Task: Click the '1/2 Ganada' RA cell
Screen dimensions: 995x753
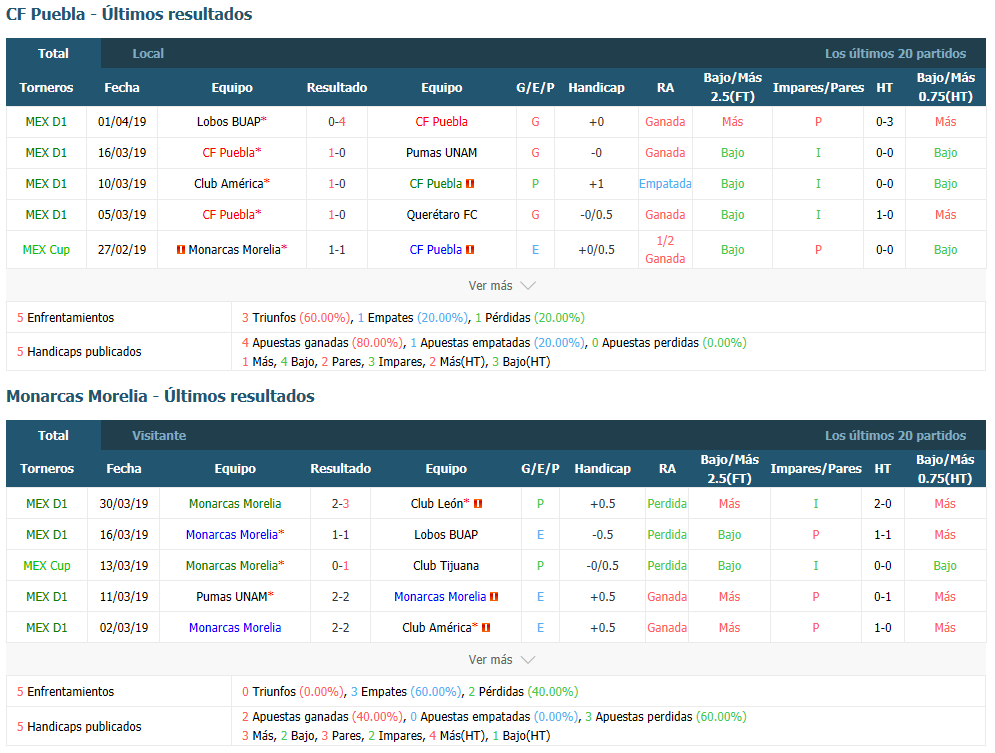Action: pyautogui.click(x=665, y=250)
